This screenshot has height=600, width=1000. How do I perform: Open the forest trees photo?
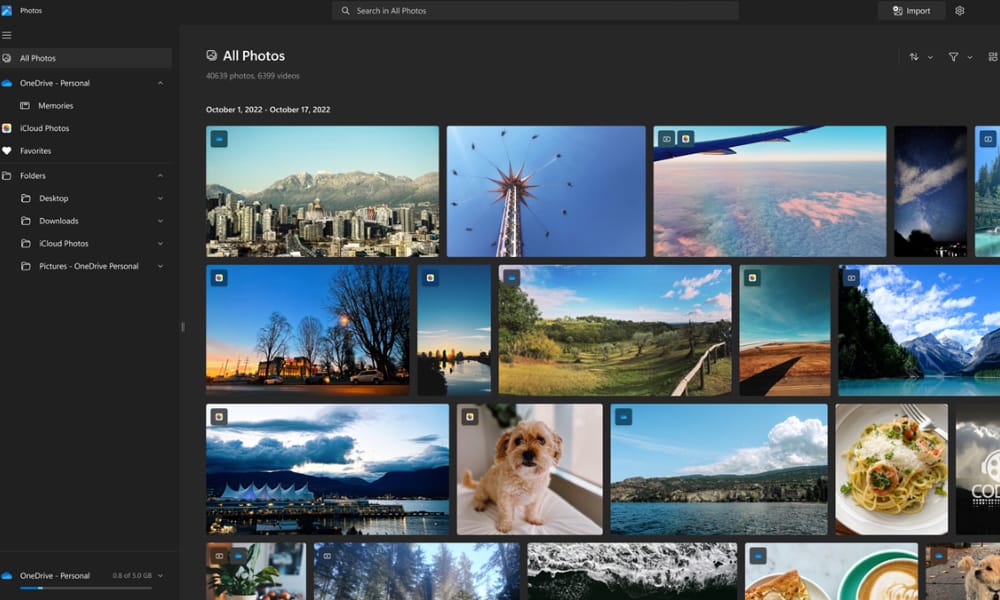416,571
